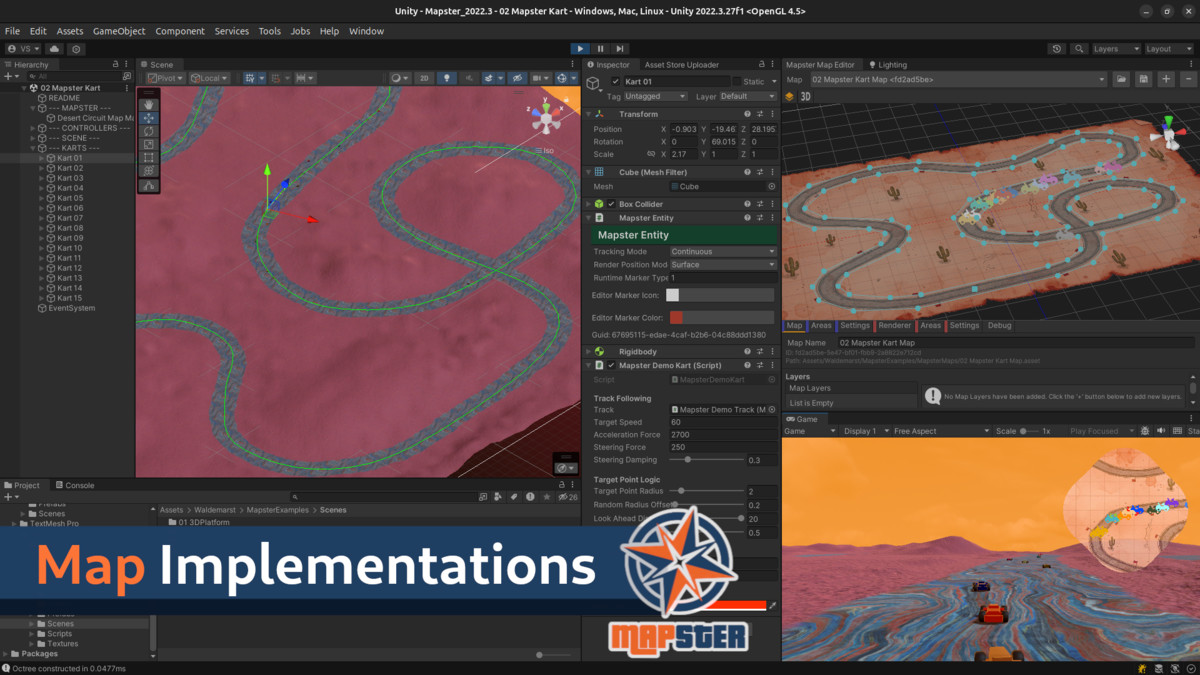The image size is (1200, 675).
Task: Click the Step frame button
Action: point(620,48)
